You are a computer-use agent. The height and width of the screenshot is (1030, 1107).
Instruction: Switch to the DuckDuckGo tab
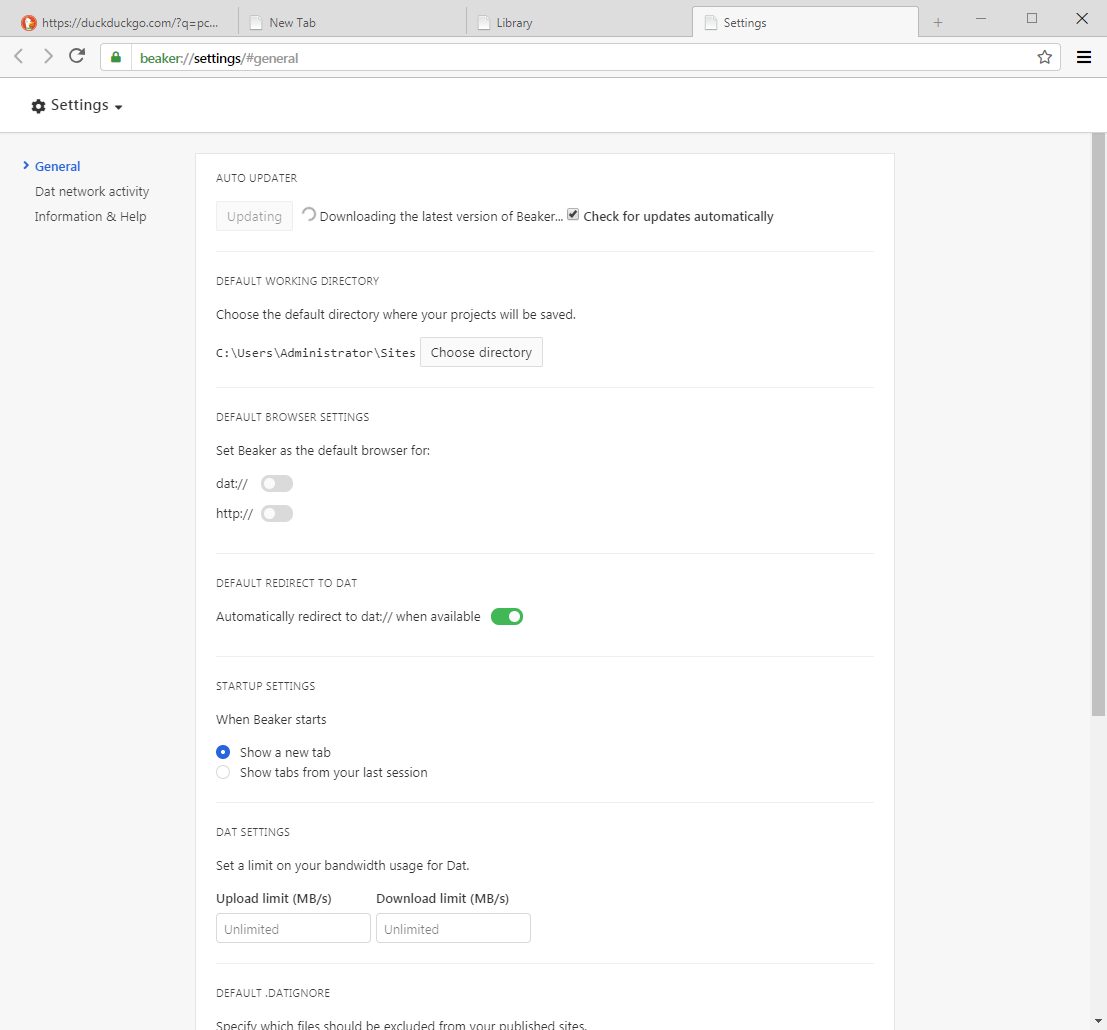tap(123, 22)
